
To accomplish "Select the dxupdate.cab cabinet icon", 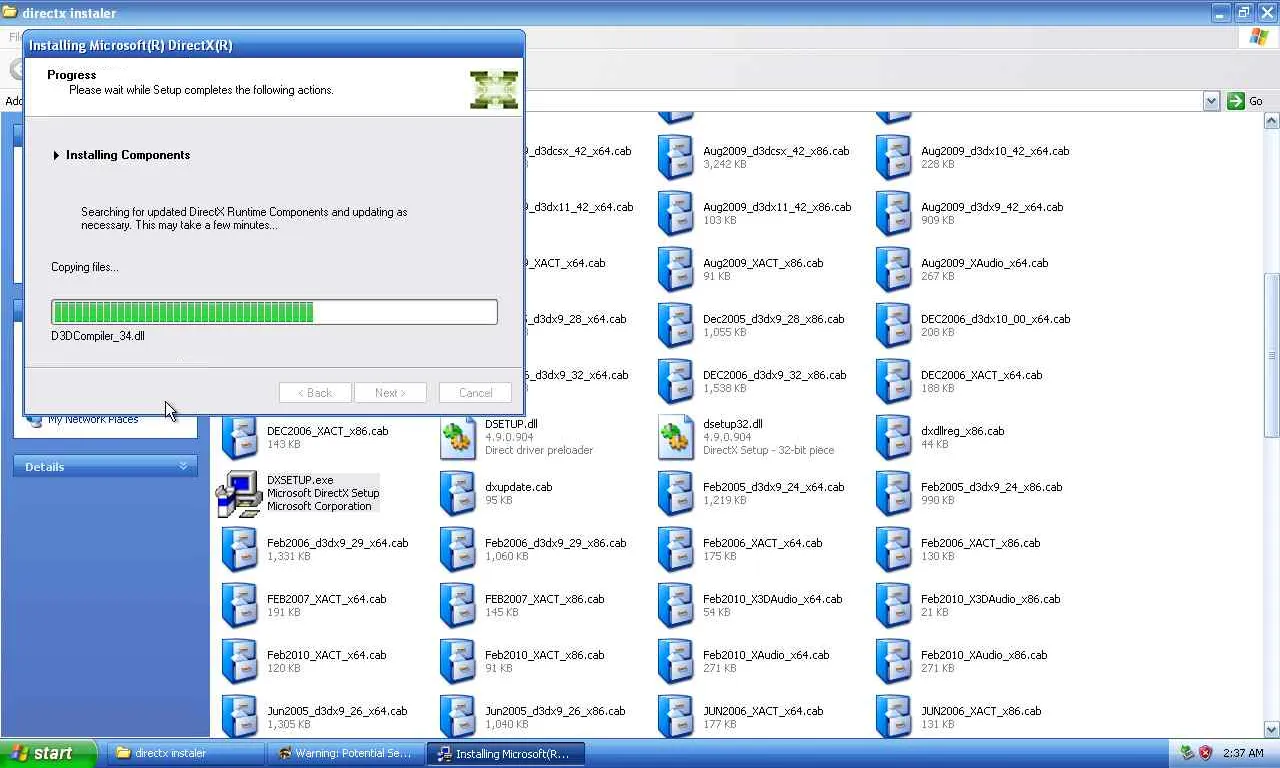I will point(458,493).
